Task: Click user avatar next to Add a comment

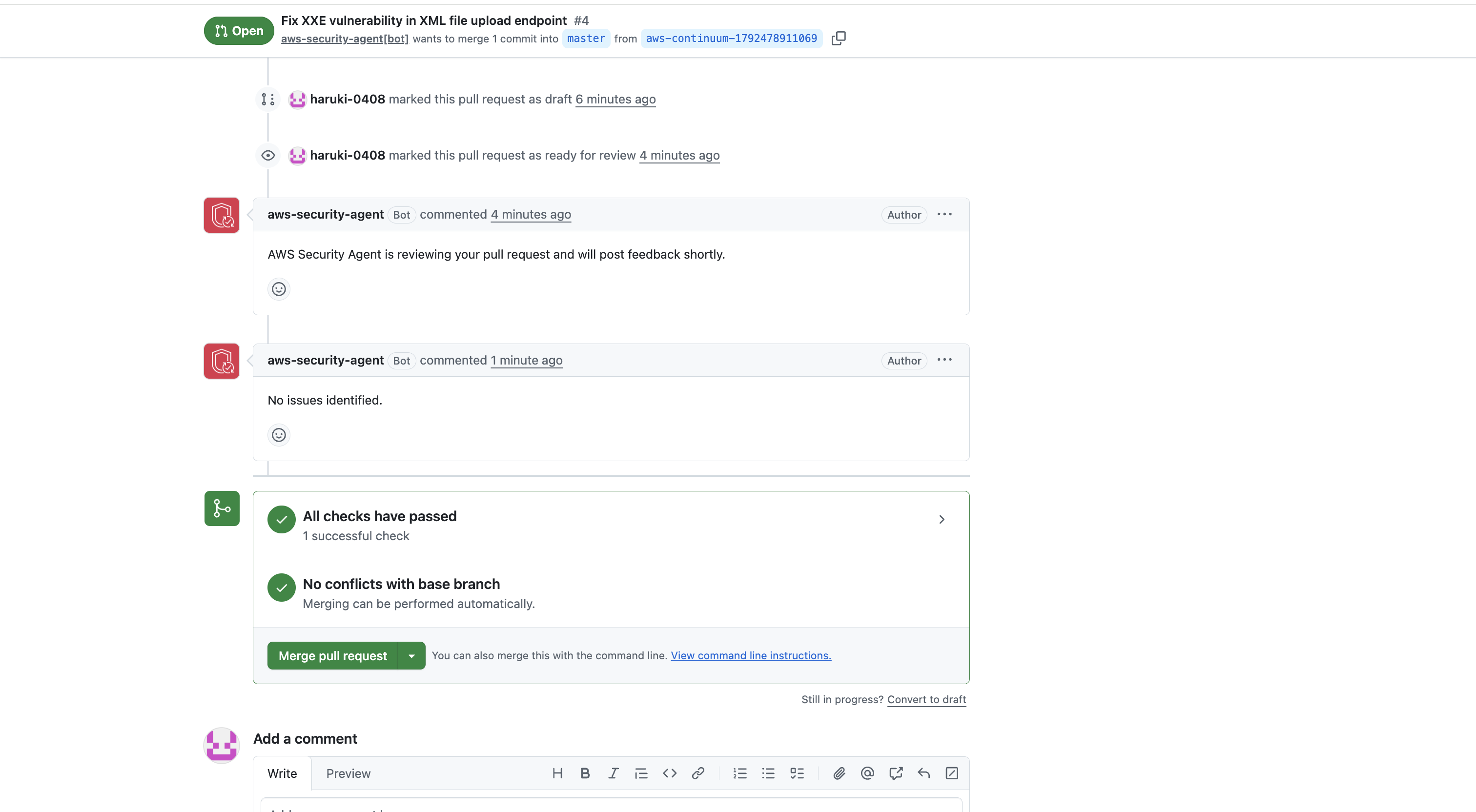Action: (x=221, y=746)
